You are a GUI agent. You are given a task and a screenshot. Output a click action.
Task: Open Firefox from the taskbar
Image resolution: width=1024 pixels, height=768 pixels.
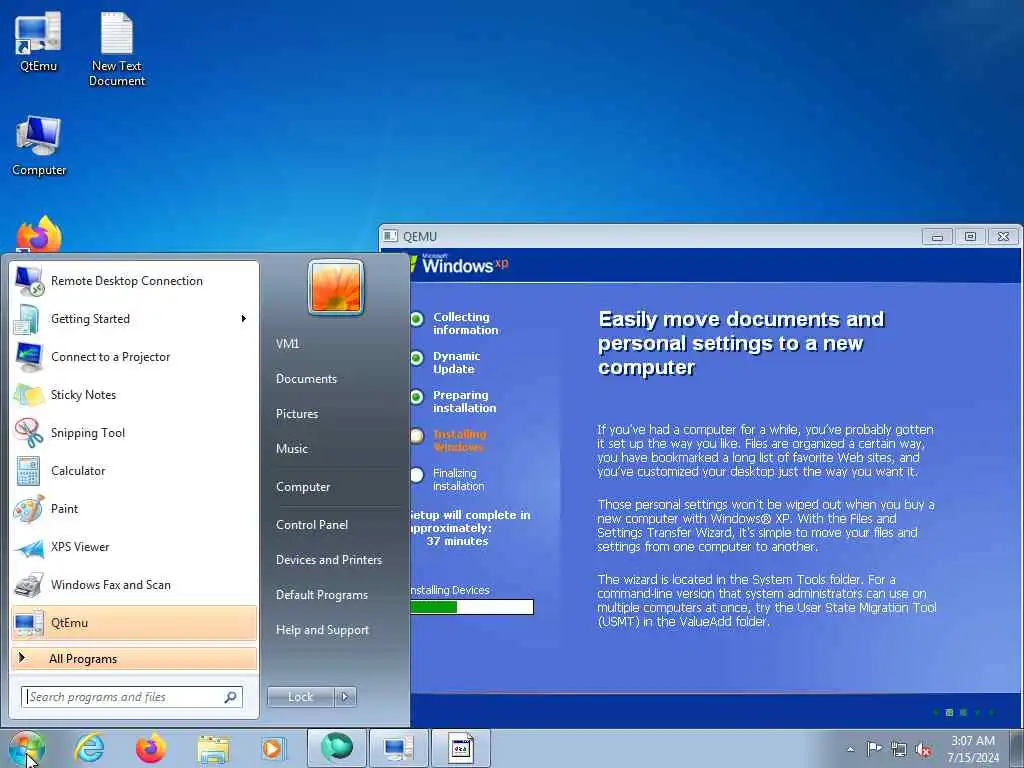(x=150, y=748)
